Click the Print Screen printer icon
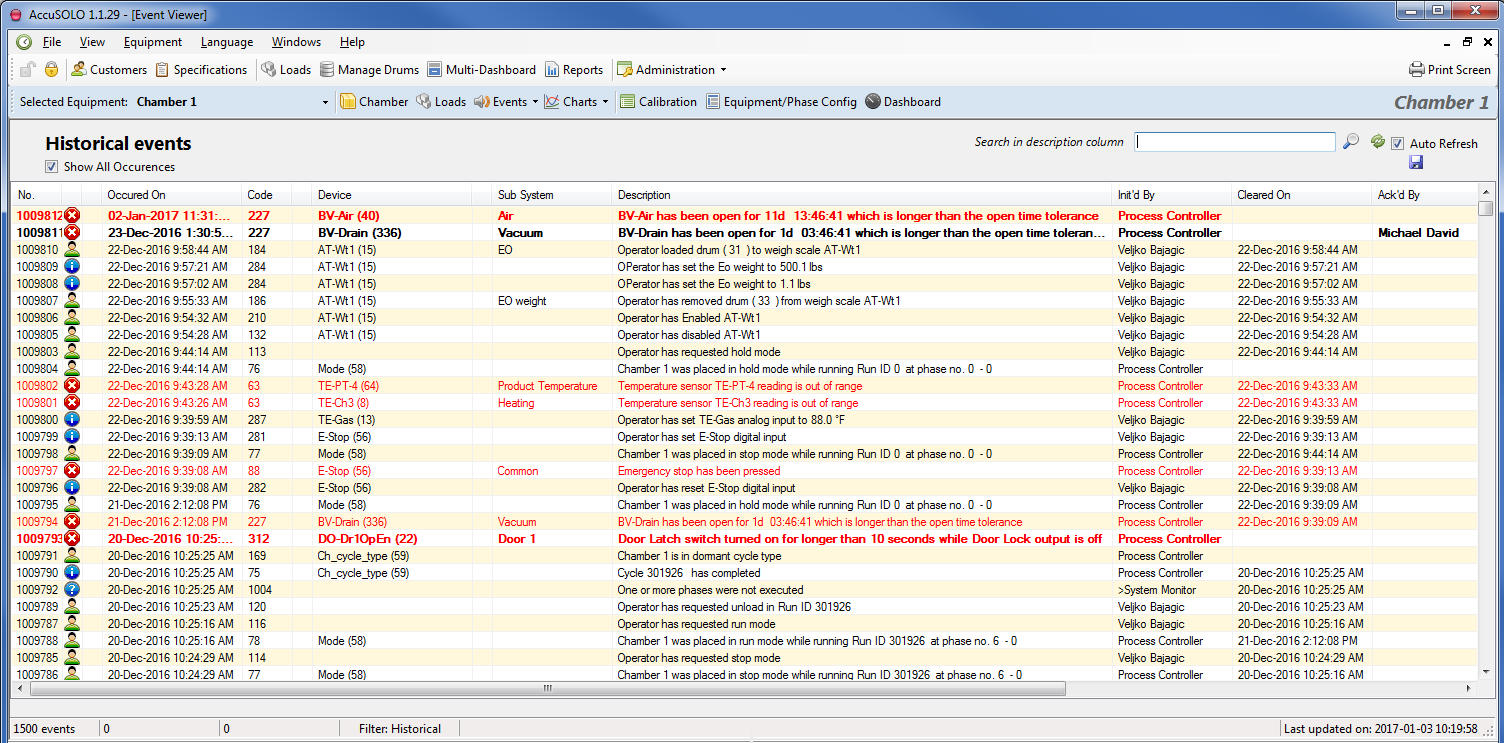The width and height of the screenshot is (1504, 743). click(x=1416, y=70)
